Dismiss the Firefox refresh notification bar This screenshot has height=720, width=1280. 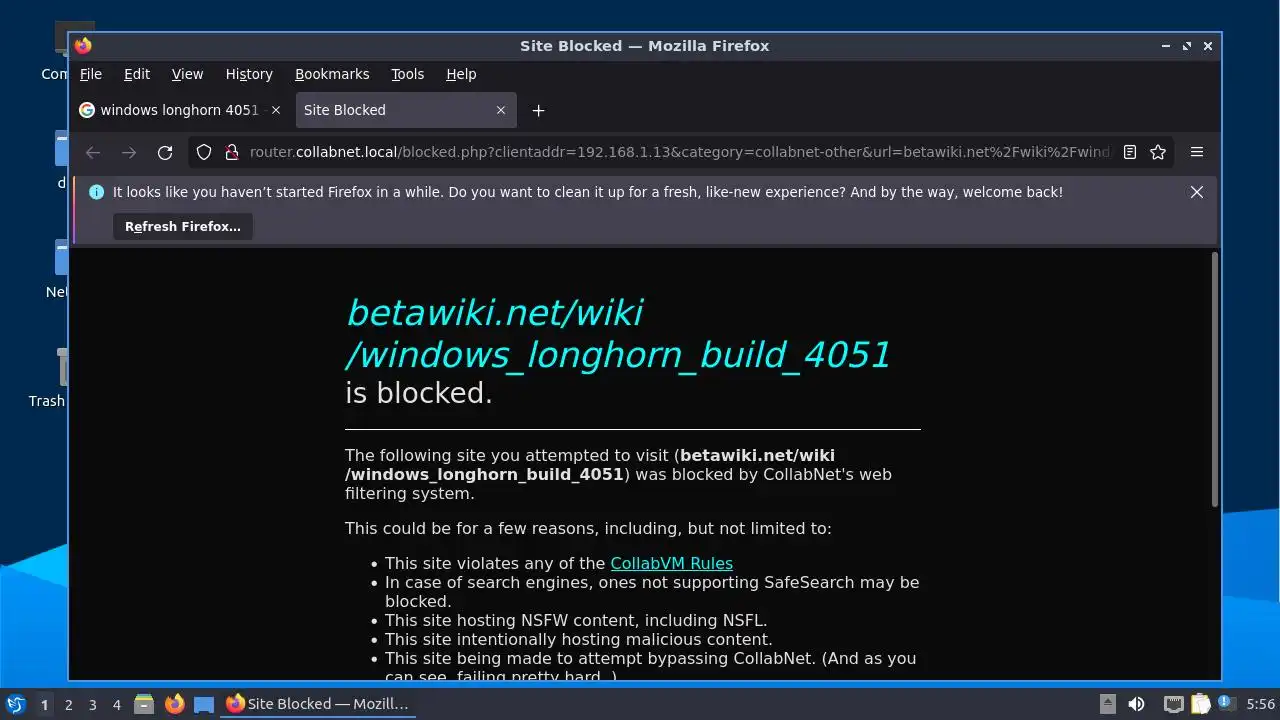click(1196, 192)
